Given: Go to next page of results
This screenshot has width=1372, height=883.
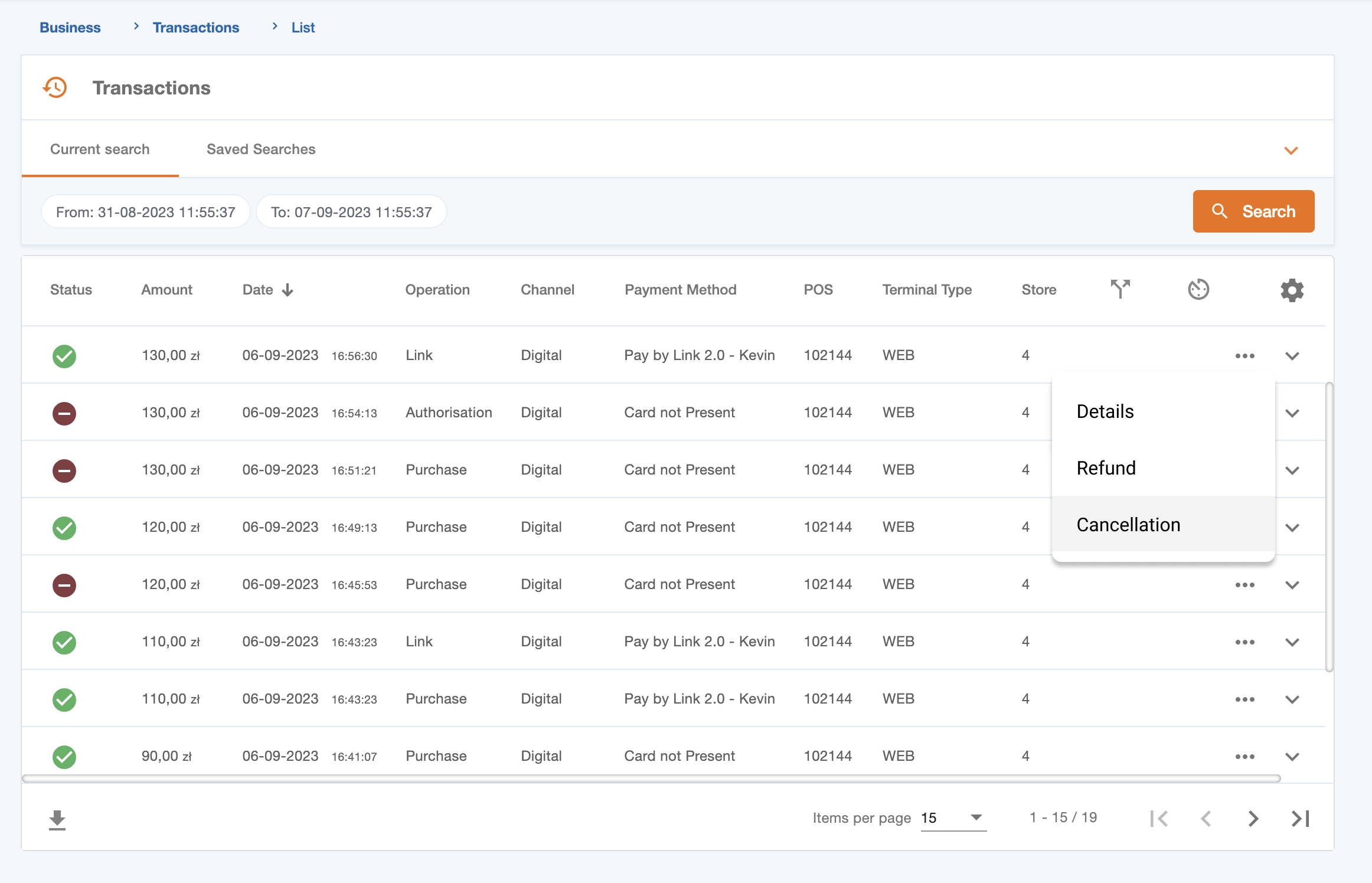Looking at the screenshot, I should pyautogui.click(x=1253, y=819).
